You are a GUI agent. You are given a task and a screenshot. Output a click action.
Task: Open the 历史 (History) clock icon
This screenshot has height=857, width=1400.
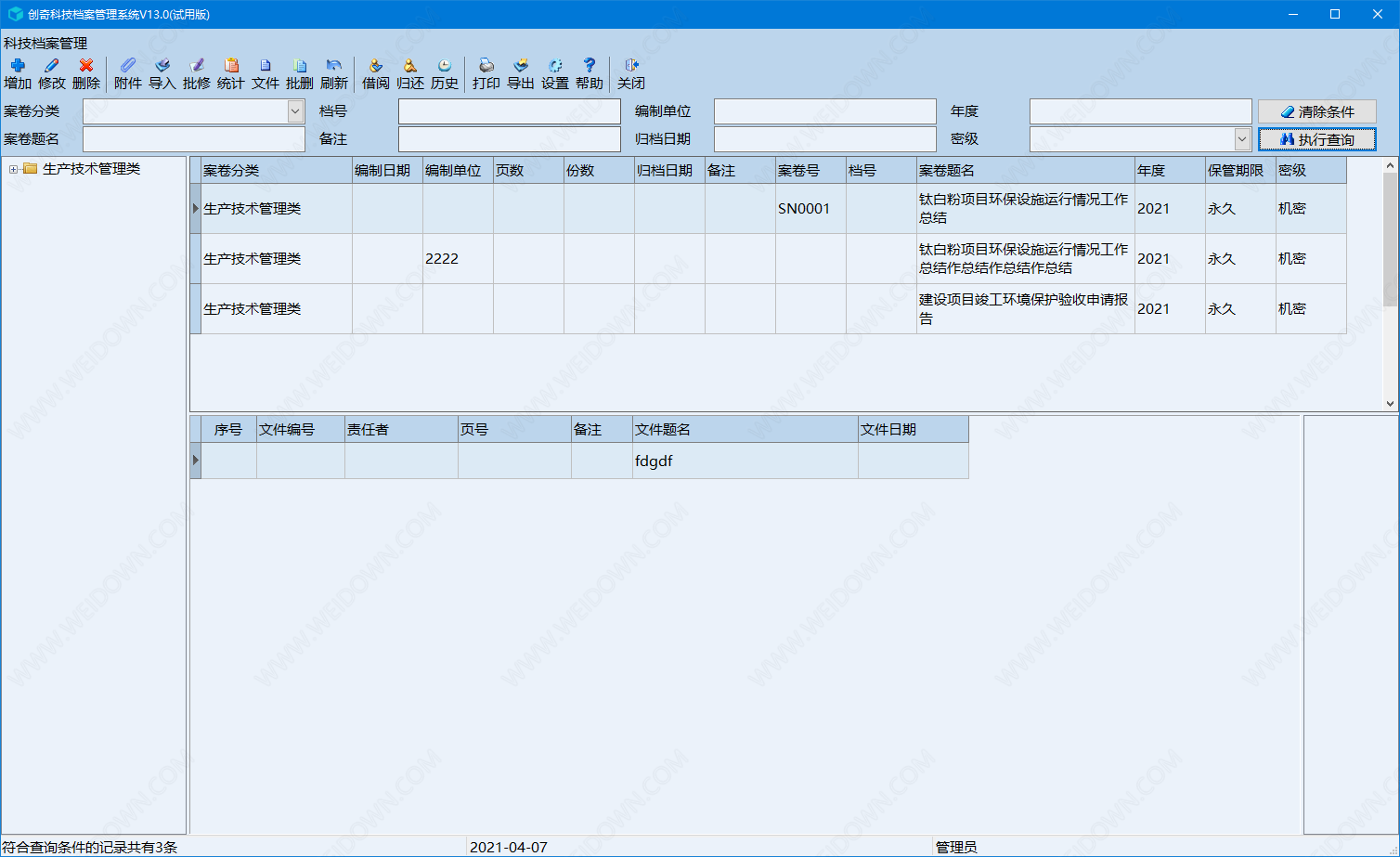[x=445, y=73]
